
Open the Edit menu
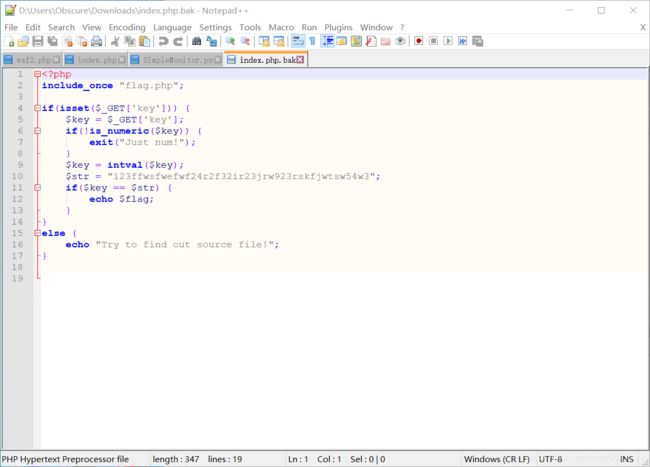pyautogui.click(x=33, y=27)
